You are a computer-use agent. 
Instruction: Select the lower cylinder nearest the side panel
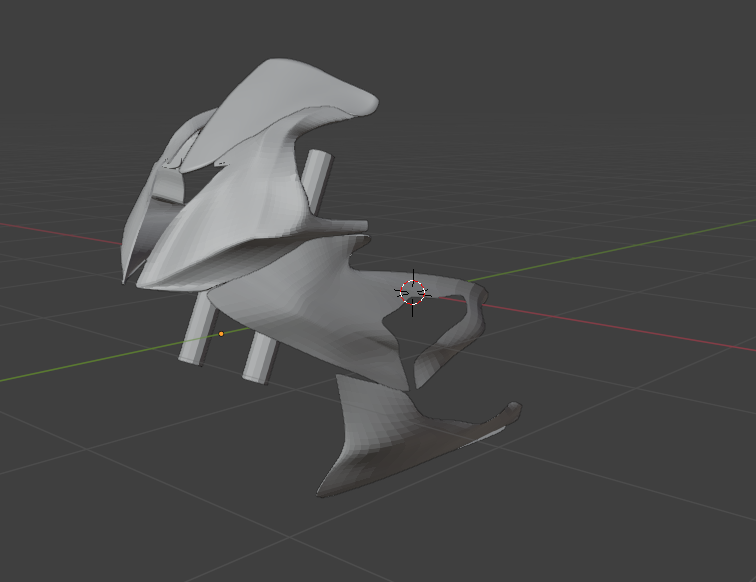coord(260,359)
